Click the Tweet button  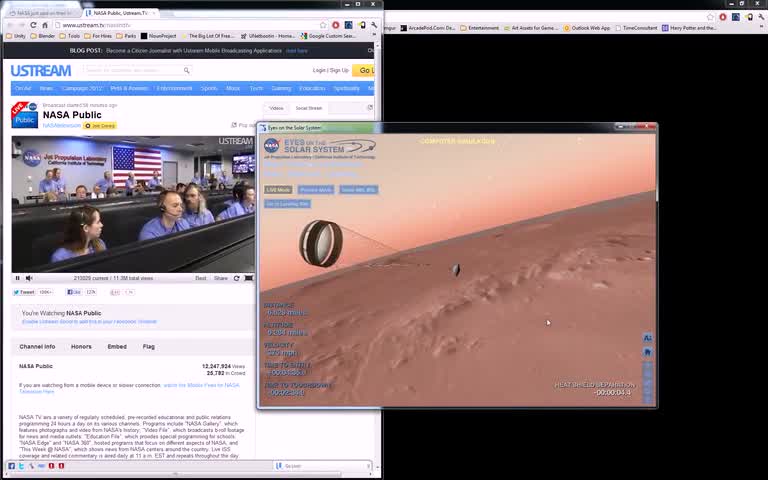tap(24, 292)
